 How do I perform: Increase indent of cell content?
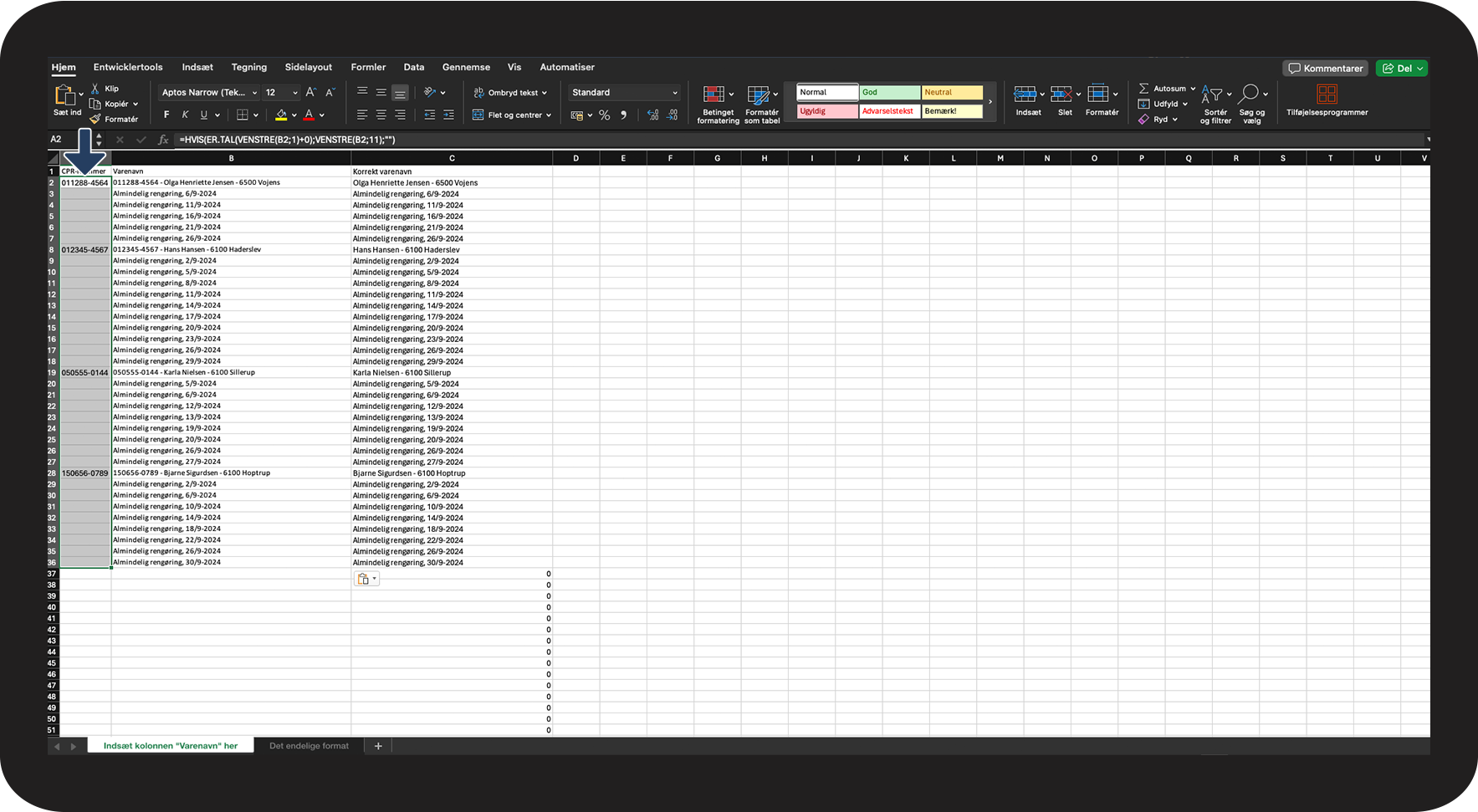[448, 115]
